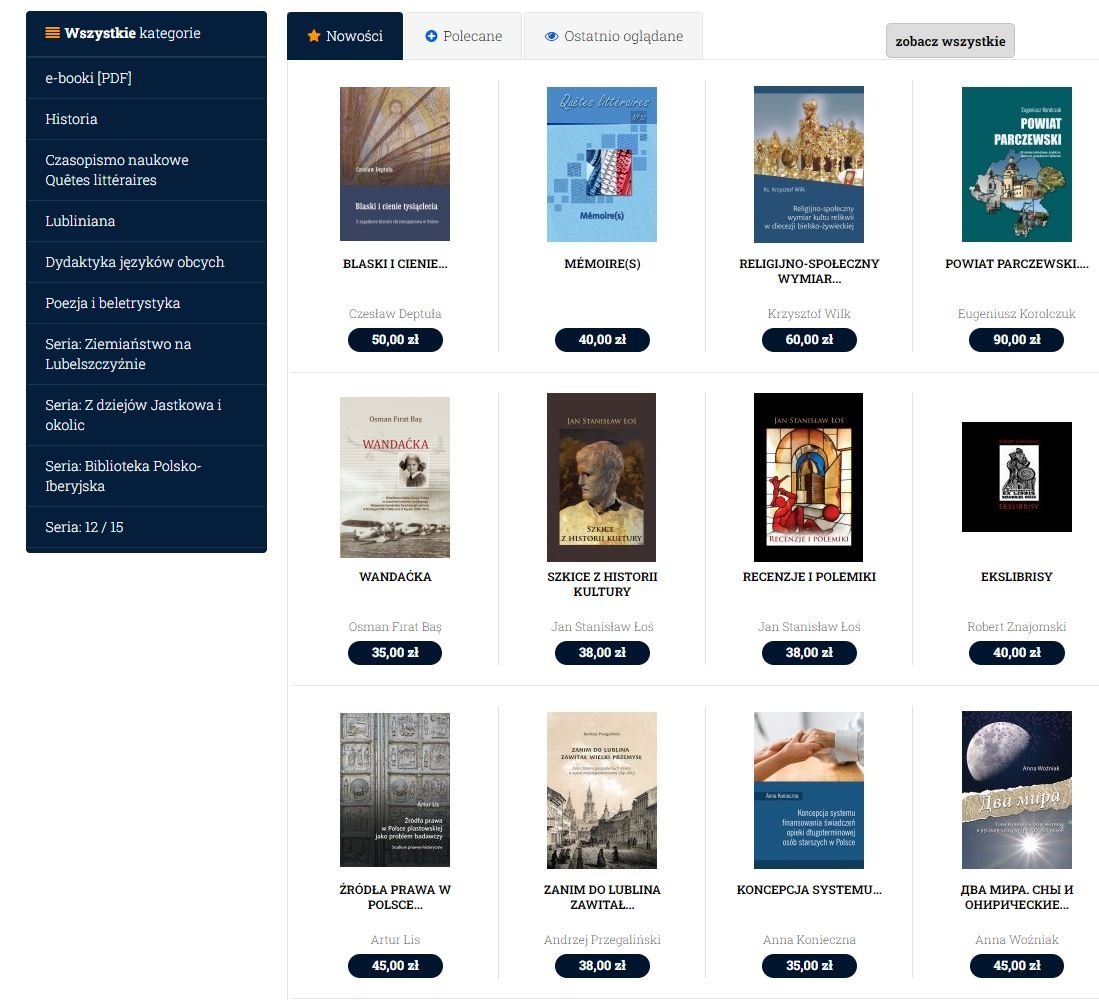Click 45,00 zł under Два мира
This screenshot has height=1000, width=1099.
[1016, 966]
